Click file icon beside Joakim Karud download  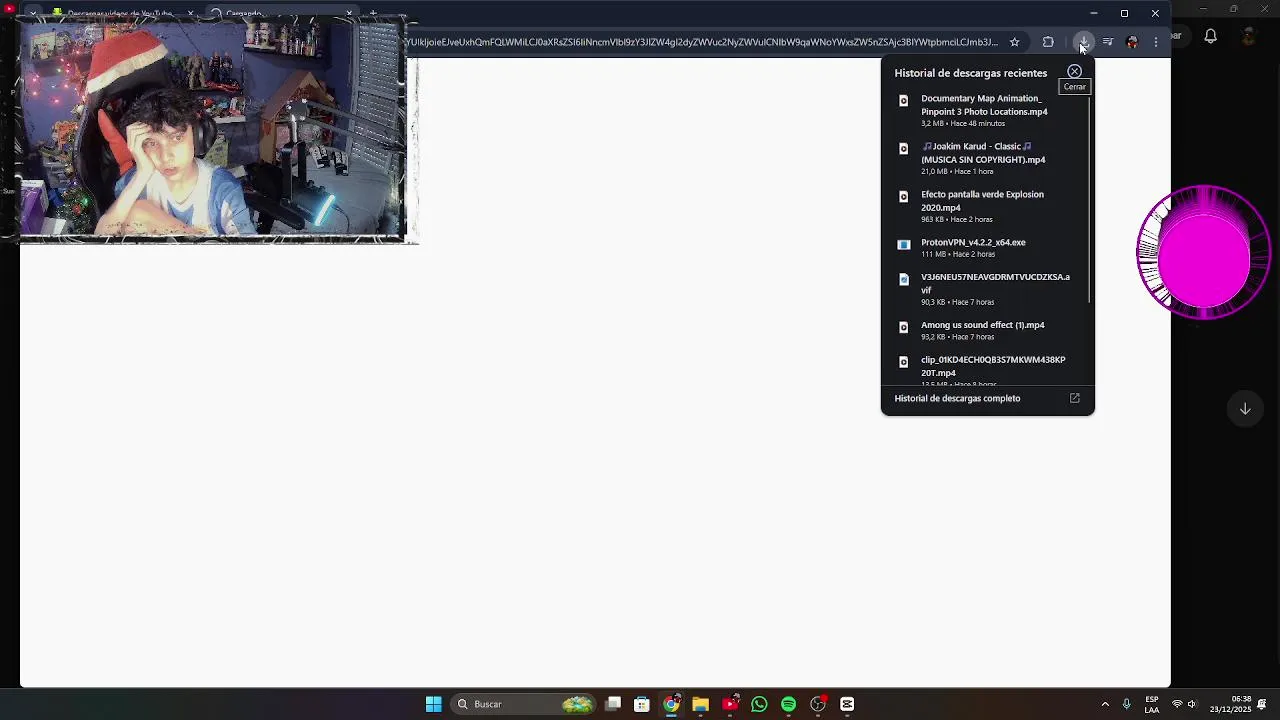(x=904, y=148)
